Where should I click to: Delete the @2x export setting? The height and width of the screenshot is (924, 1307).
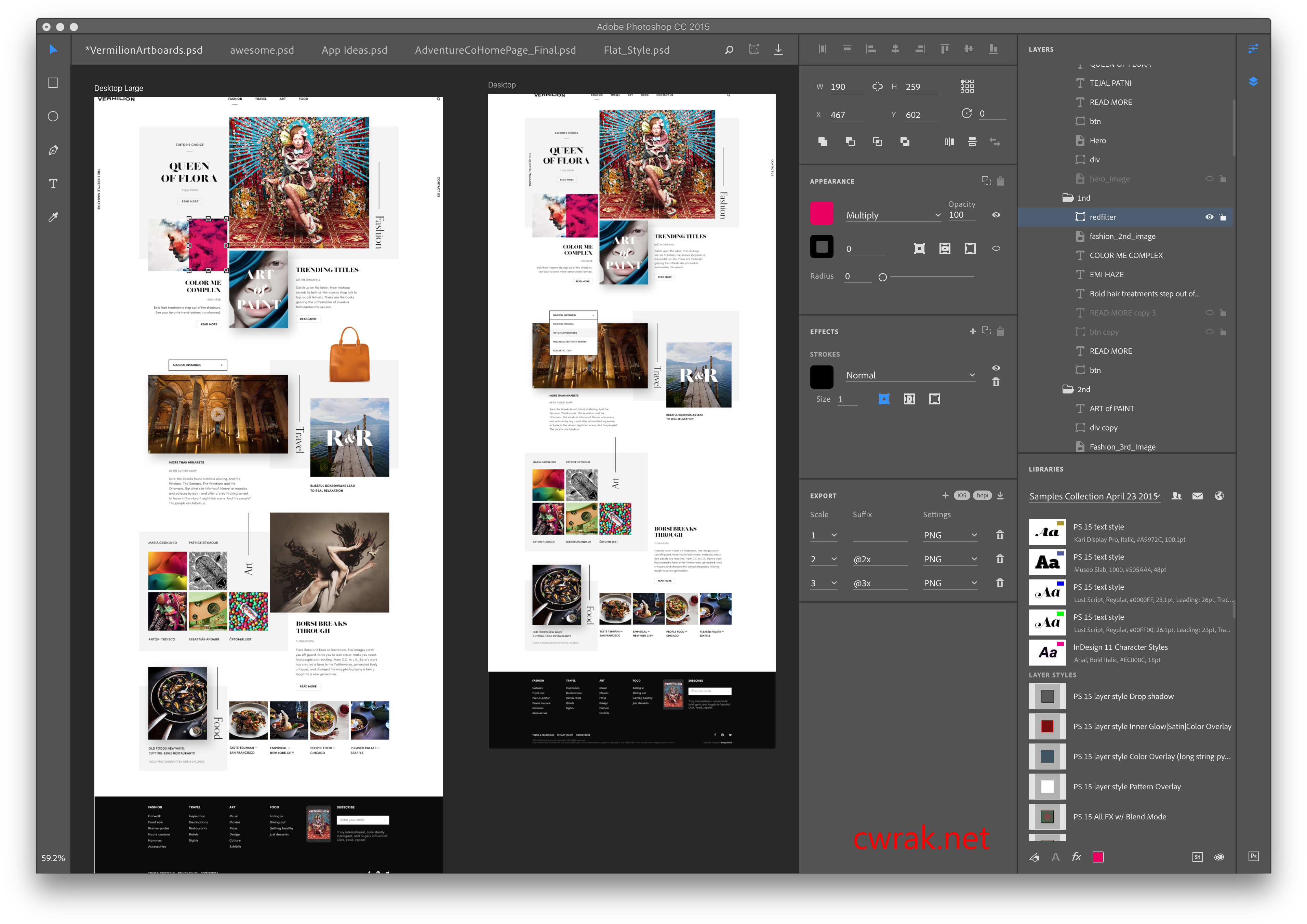pos(1000,559)
